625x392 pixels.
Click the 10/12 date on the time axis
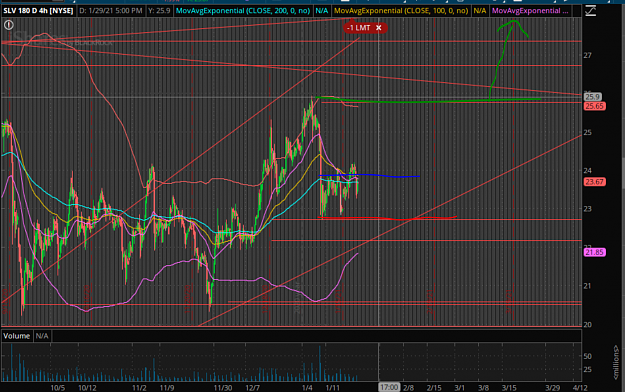coord(87,388)
